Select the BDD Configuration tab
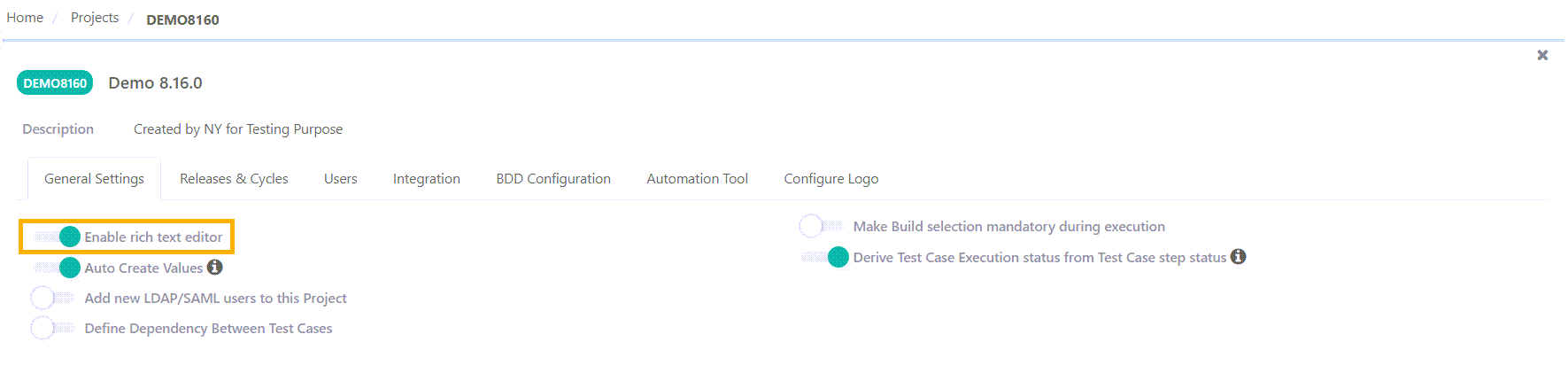 [x=553, y=179]
